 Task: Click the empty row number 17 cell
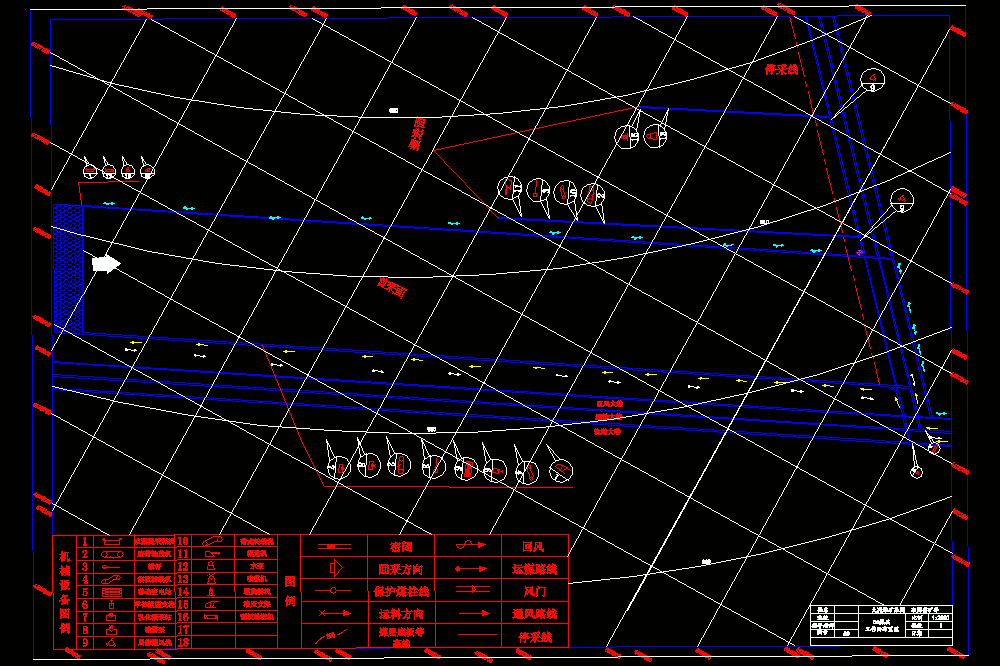coord(184,630)
